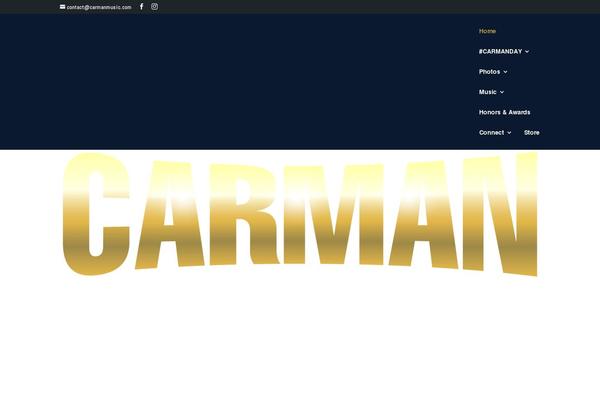The image size is (600, 400).
Task: Visit the Store page
Action: [x=532, y=132]
